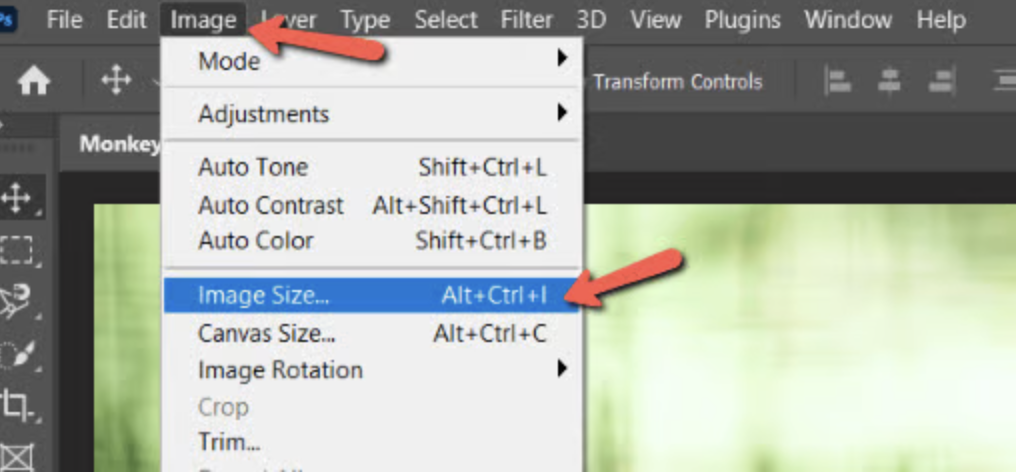The height and width of the screenshot is (472, 1016).
Task: Select the Move tool in the toolbox
Action: (17, 197)
